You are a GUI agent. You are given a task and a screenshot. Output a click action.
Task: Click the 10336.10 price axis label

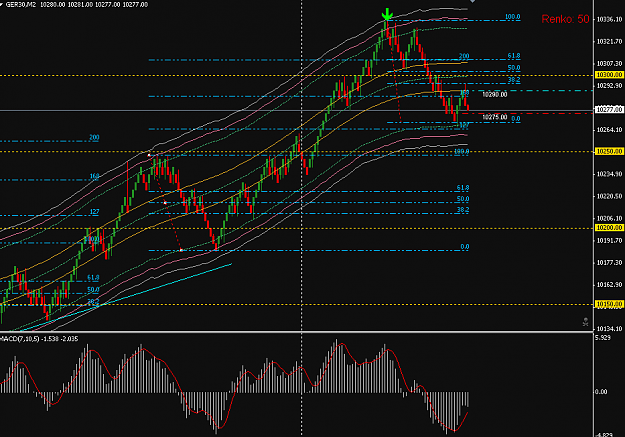click(x=609, y=19)
